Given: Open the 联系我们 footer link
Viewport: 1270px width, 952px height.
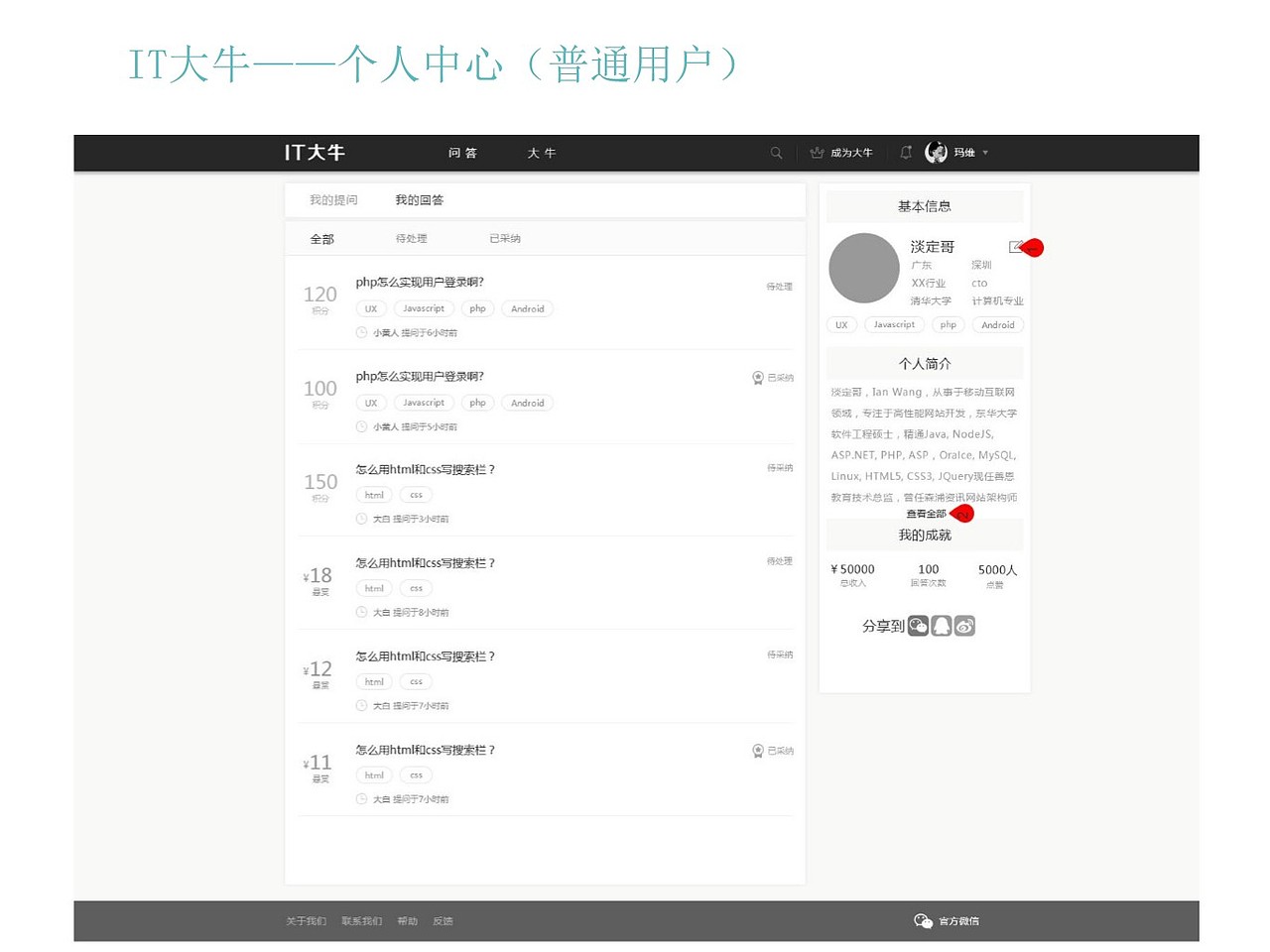Looking at the screenshot, I should [361, 921].
